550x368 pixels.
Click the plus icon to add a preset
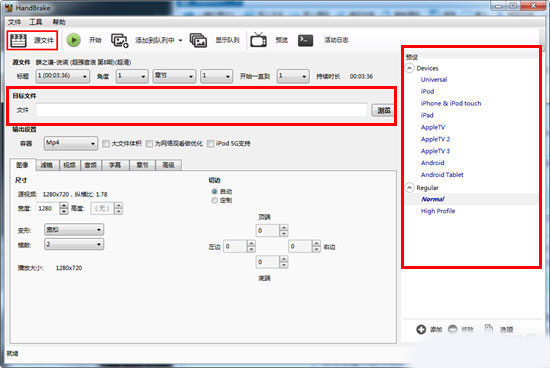point(421,329)
